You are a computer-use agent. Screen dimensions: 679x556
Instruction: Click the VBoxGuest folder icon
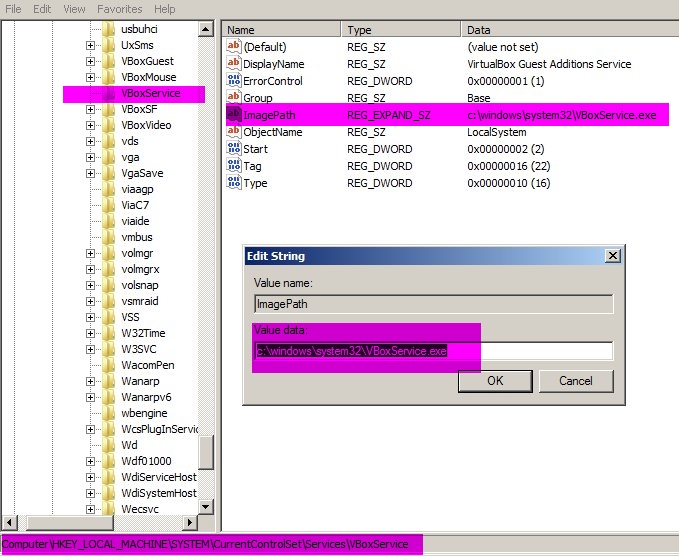(109, 61)
